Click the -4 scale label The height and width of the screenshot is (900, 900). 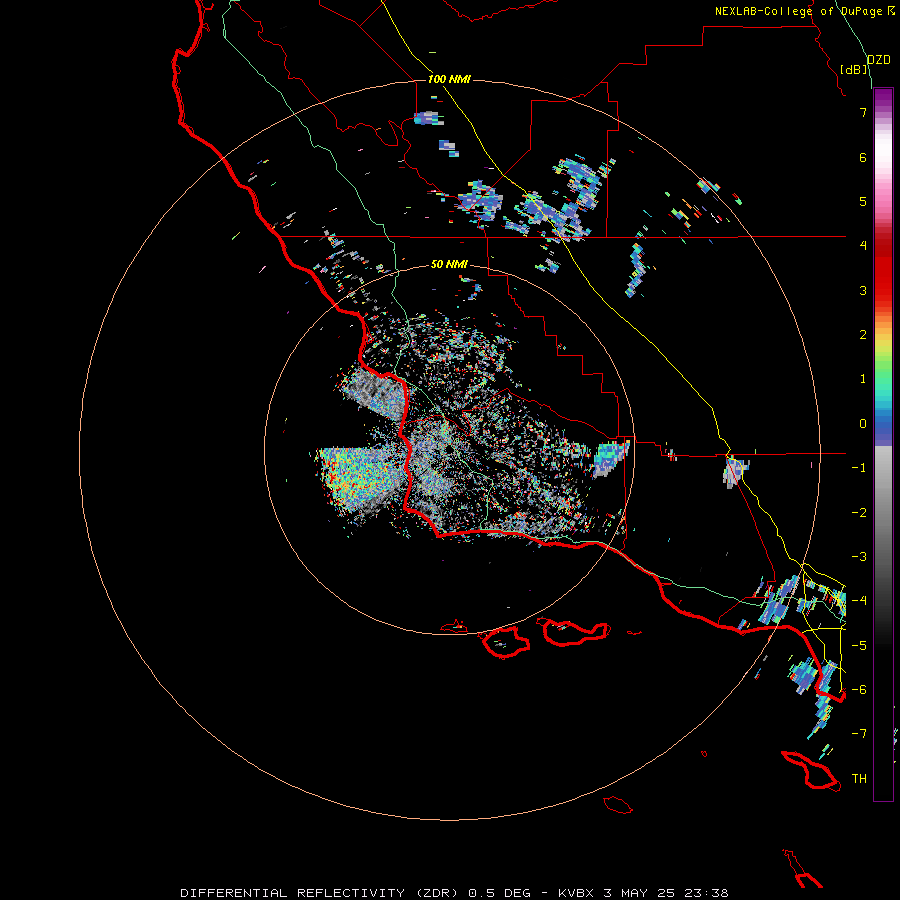[x=859, y=601]
